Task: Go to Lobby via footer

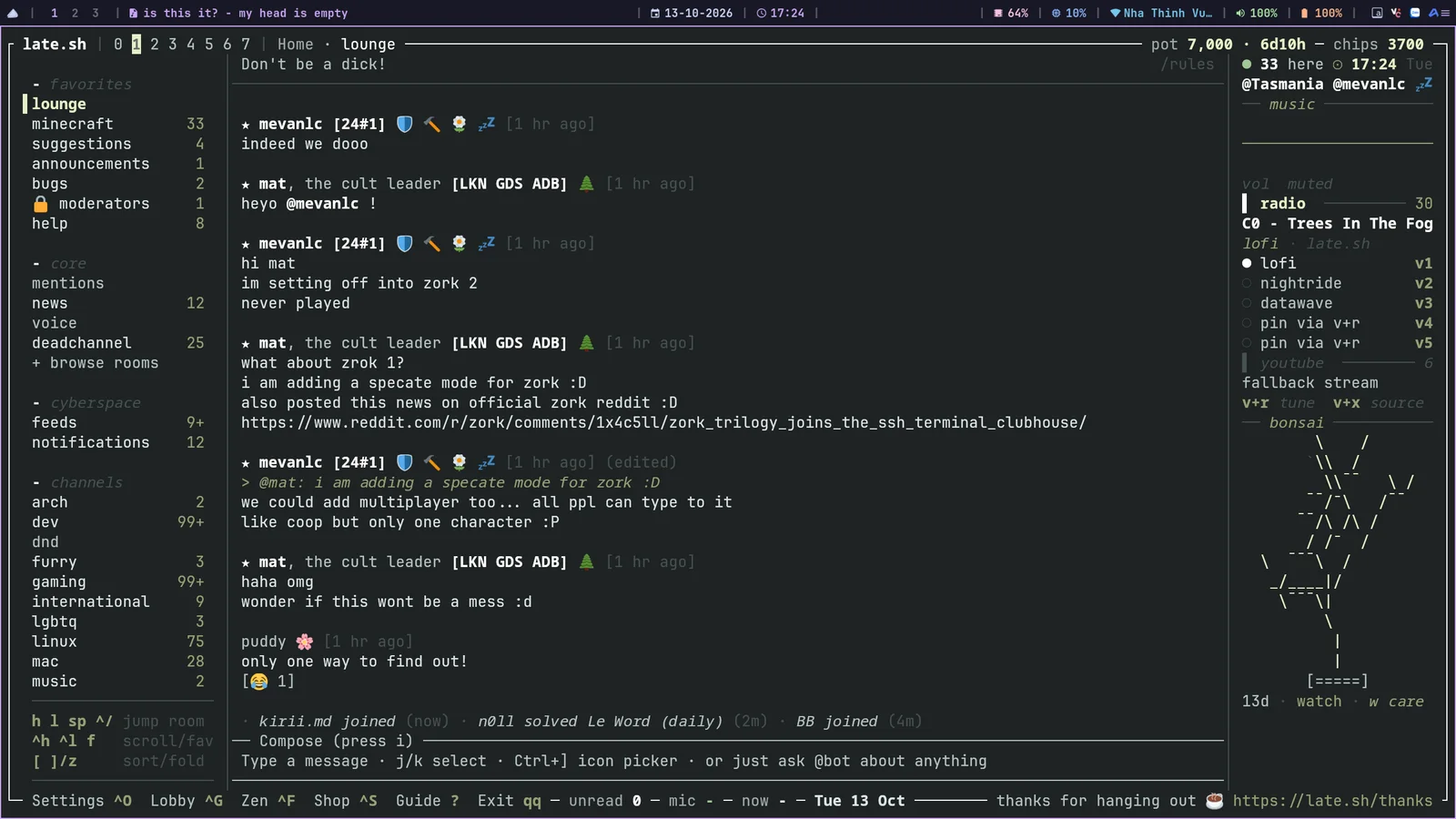Action: tap(187, 801)
